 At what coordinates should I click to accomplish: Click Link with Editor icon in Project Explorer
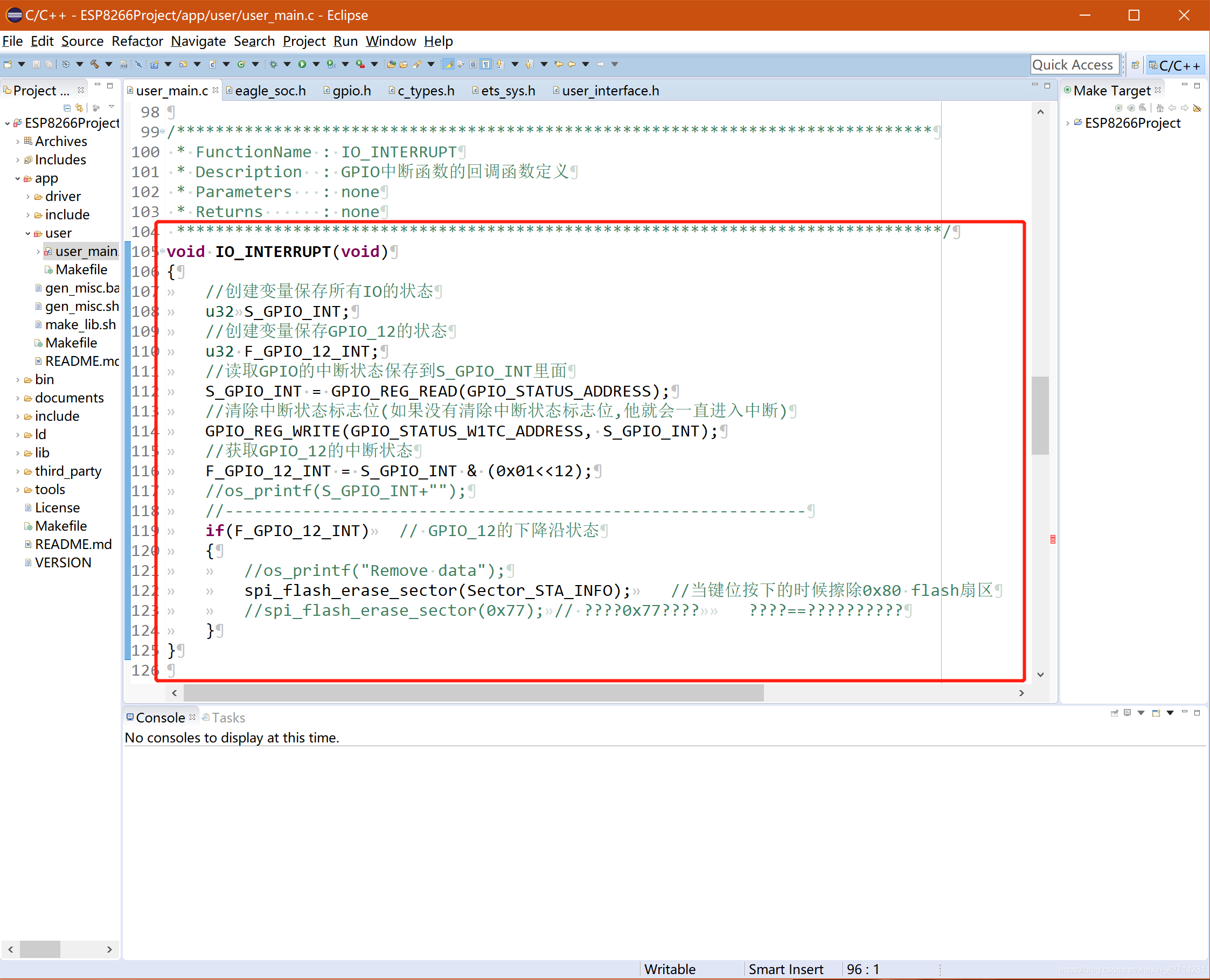click(x=79, y=107)
